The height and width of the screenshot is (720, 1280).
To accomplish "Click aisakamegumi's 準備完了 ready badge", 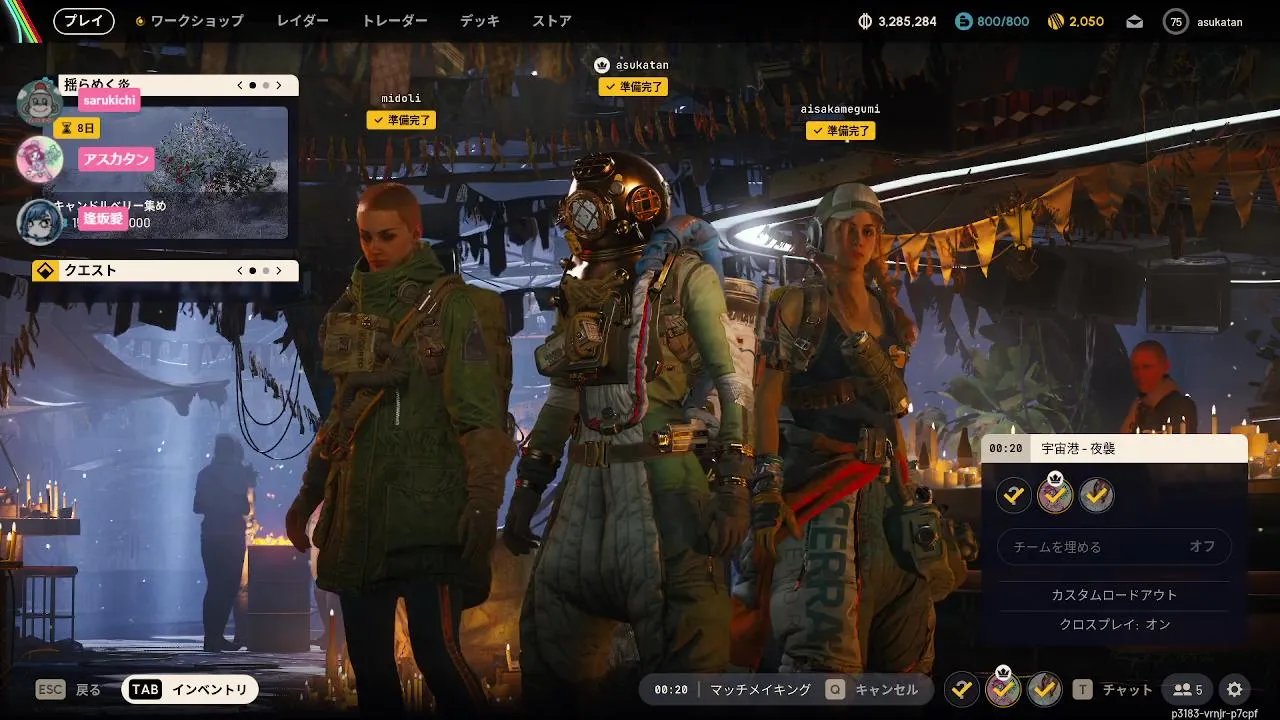I will [841, 131].
